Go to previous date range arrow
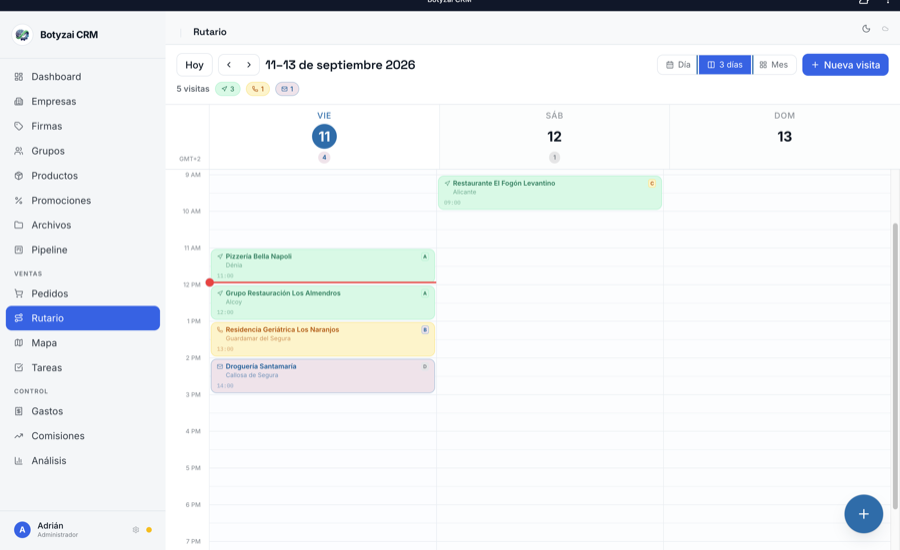Image resolution: width=900 pixels, height=550 pixels. (228, 65)
